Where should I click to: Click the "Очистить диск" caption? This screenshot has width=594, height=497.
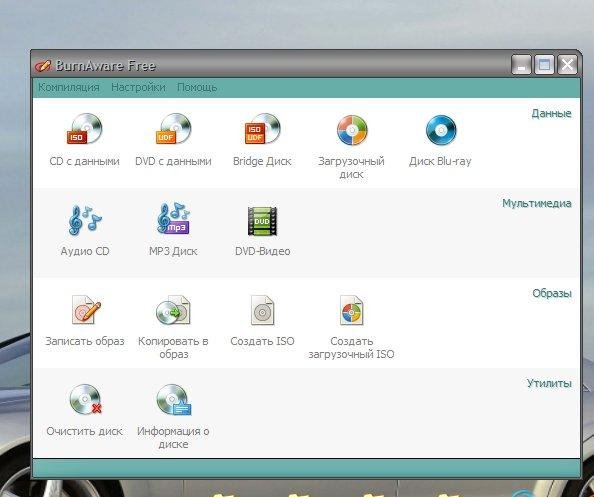(x=84, y=431)
